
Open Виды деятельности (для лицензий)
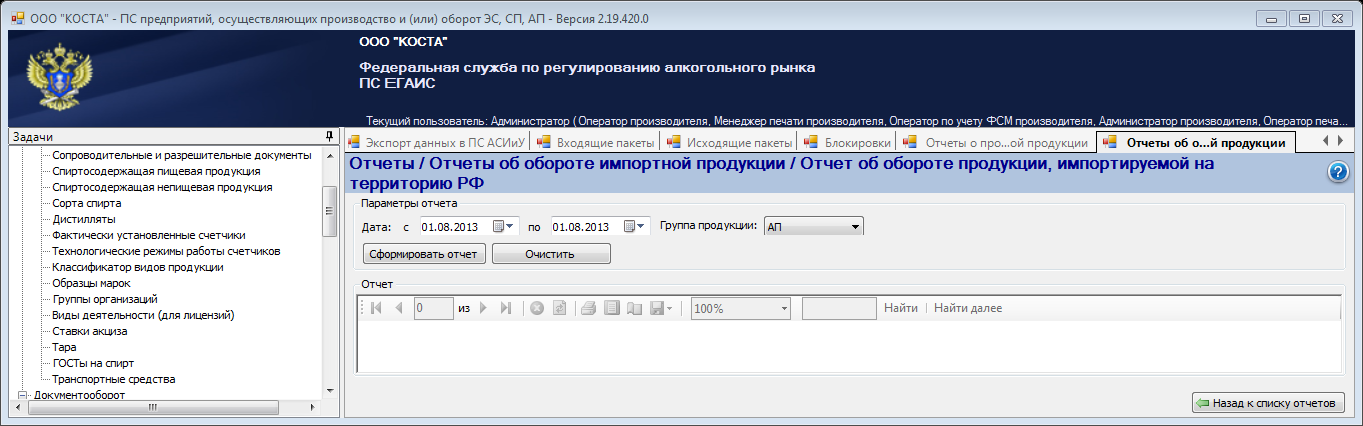click(x=143, y=315)
